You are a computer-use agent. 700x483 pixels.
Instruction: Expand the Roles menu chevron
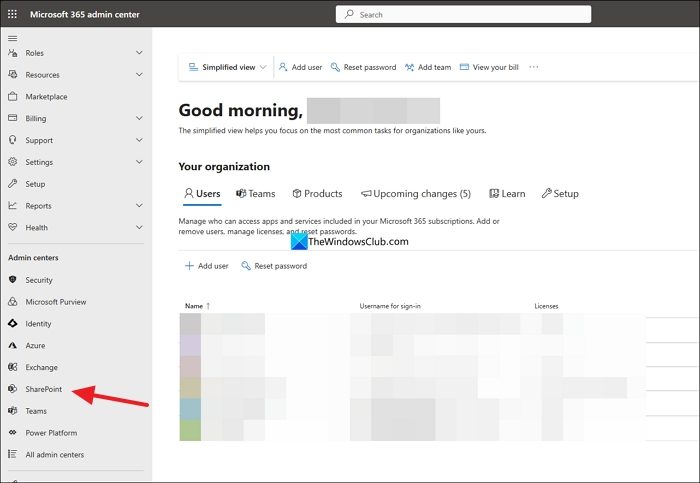pyautogui.click(x=139, y=53)
